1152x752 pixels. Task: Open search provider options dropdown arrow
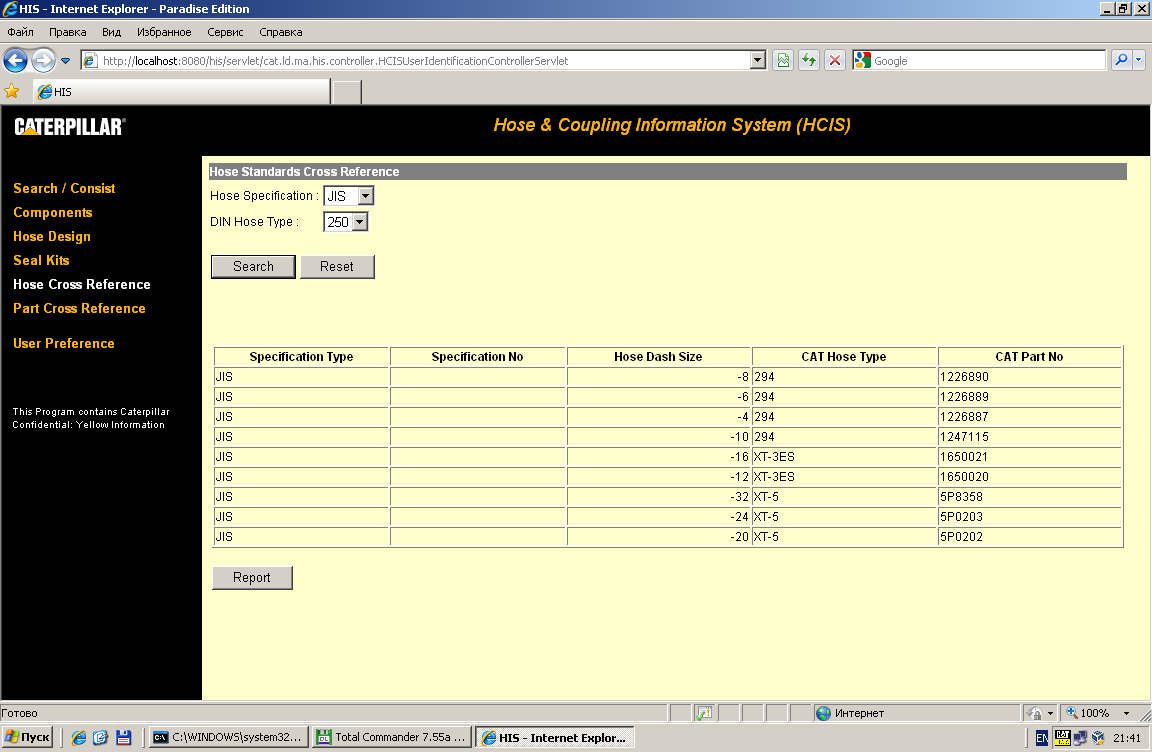click(1139, 60)
